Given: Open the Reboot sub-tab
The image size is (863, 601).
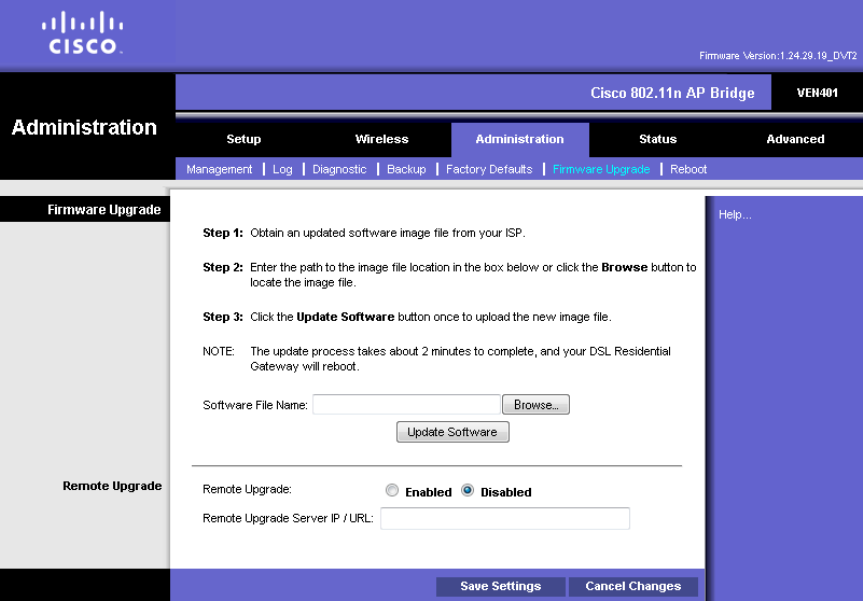Looking at the screenshot, I should pos(689,170).
